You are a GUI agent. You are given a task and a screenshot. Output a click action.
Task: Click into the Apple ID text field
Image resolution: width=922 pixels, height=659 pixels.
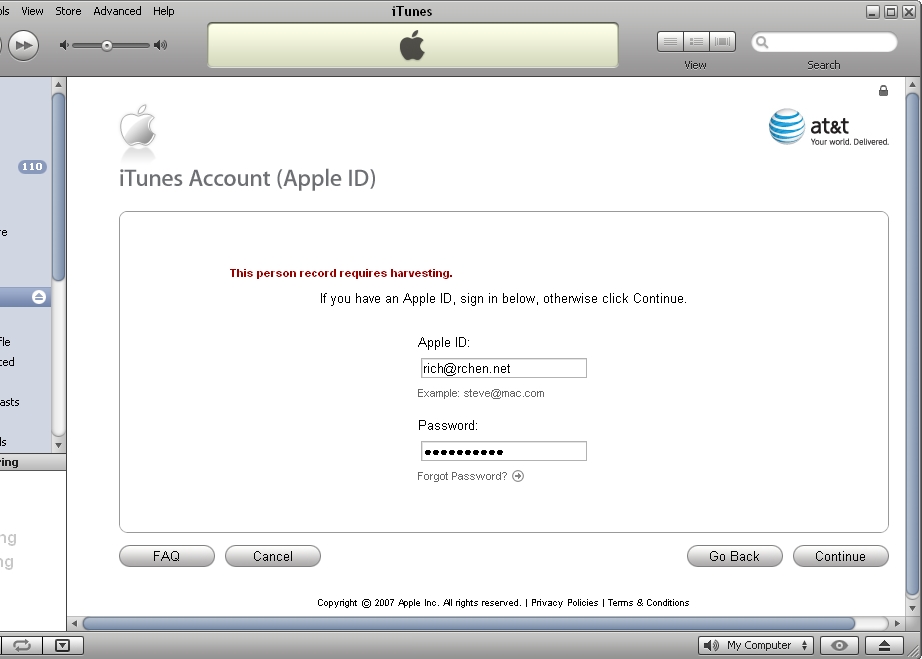[x=503, y=369]
